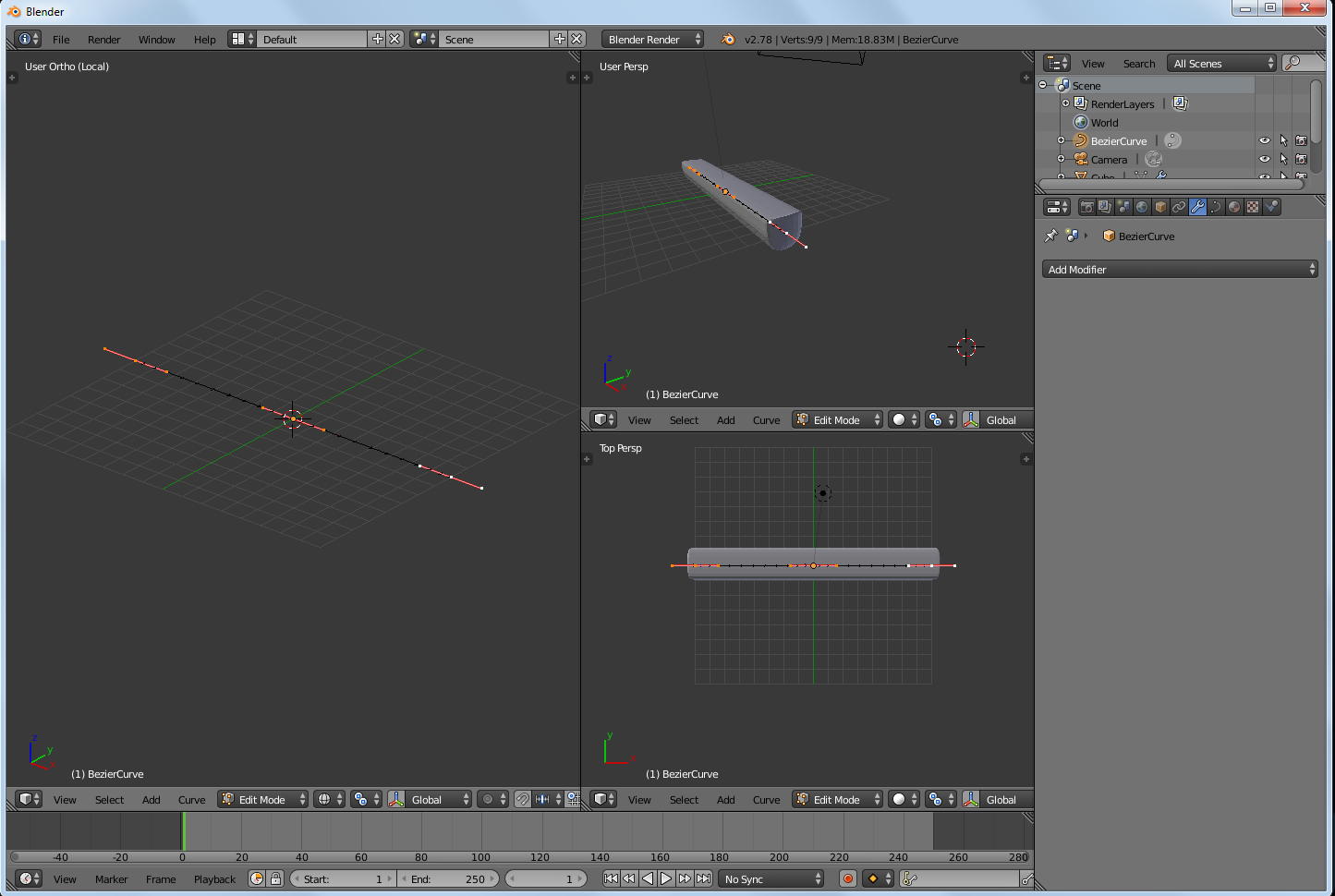Viewport: 1335px width, 896px height.
Task: Add a new screen layout with plus button
Action: [x=377, y=39]
